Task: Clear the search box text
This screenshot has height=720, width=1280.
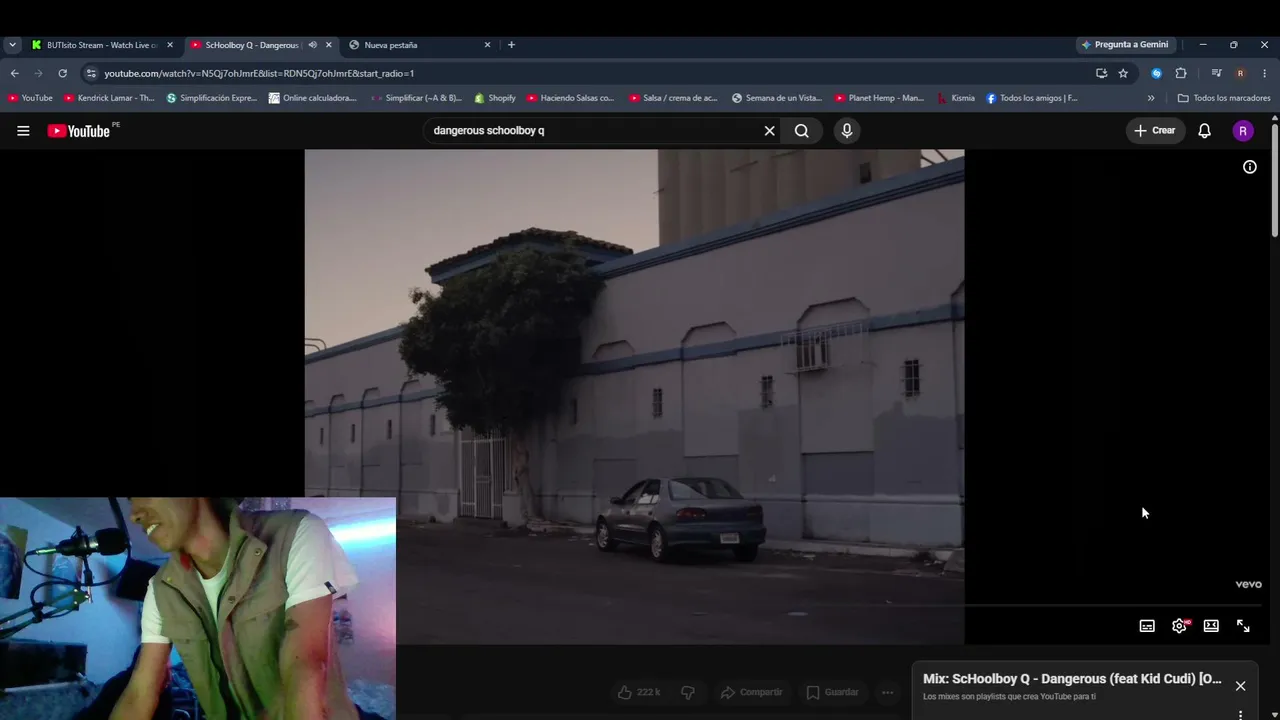Action: tap(769, 131)
